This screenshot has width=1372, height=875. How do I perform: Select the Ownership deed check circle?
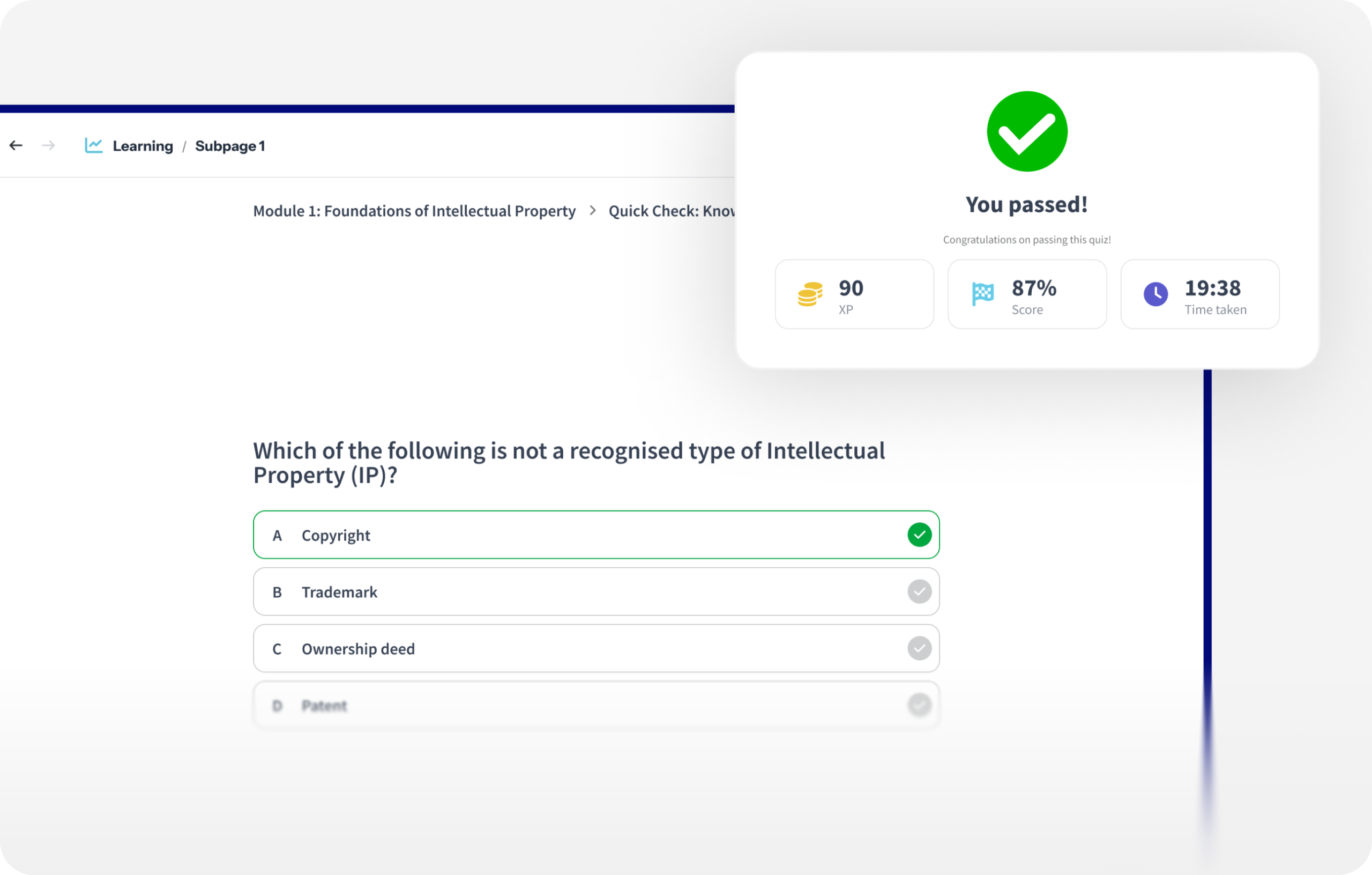pos(919,648)
